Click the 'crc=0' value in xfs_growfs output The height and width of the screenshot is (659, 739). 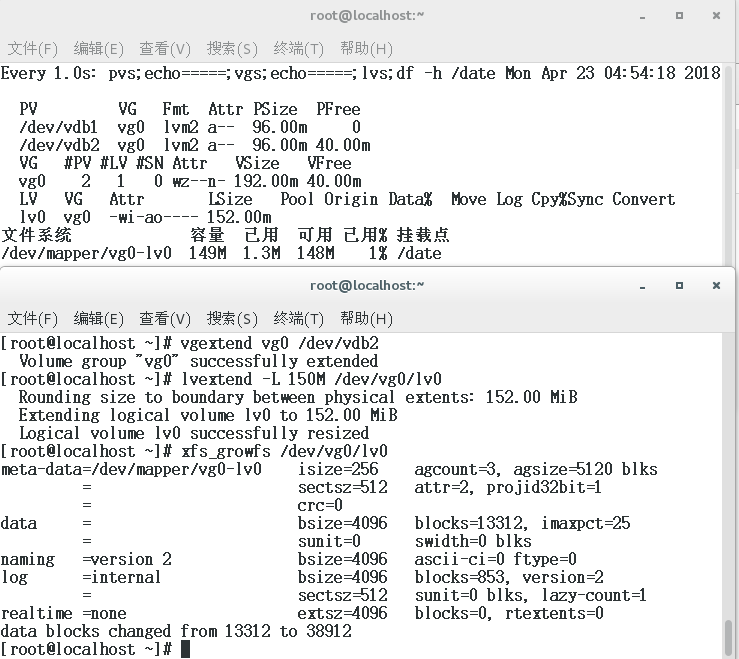click(x=320, y=505)
